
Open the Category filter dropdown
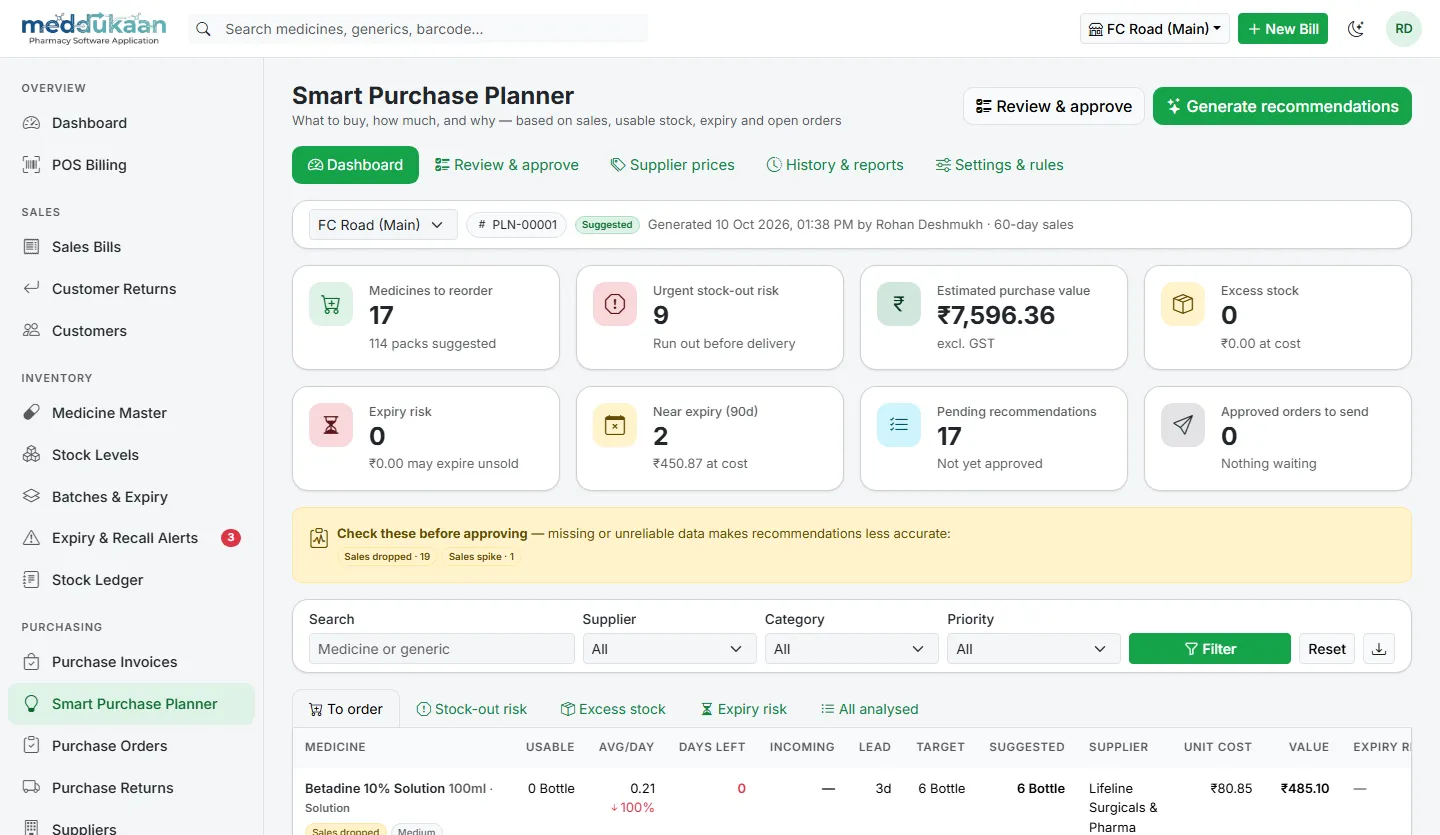tap(851, 649)
